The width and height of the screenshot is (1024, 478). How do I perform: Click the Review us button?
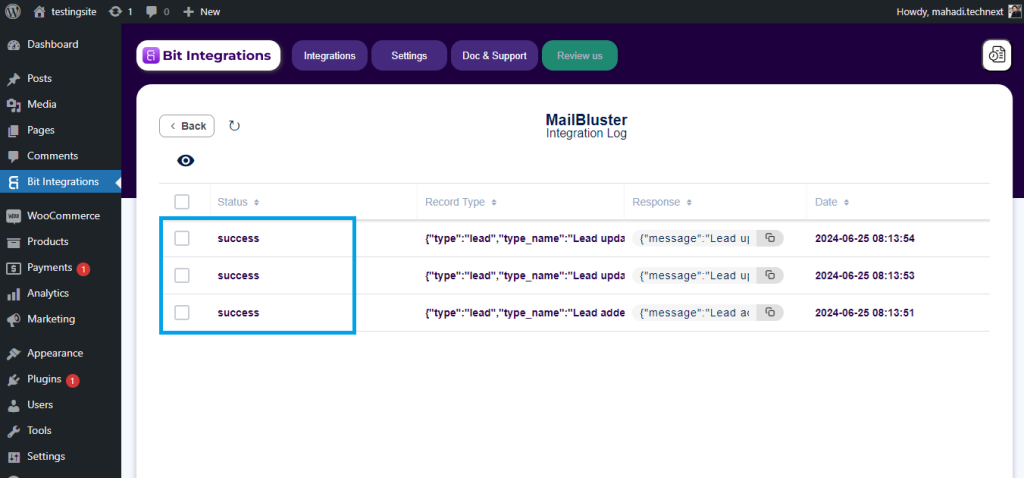pyautogui.click(x=580, y=56)
